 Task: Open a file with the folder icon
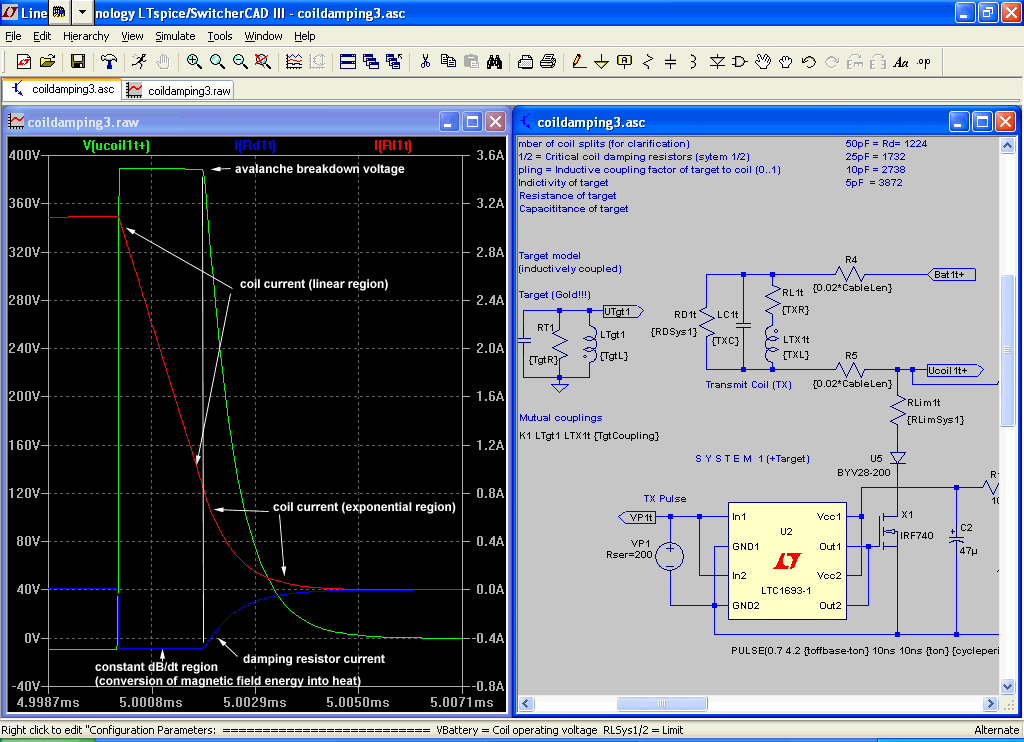47,61
